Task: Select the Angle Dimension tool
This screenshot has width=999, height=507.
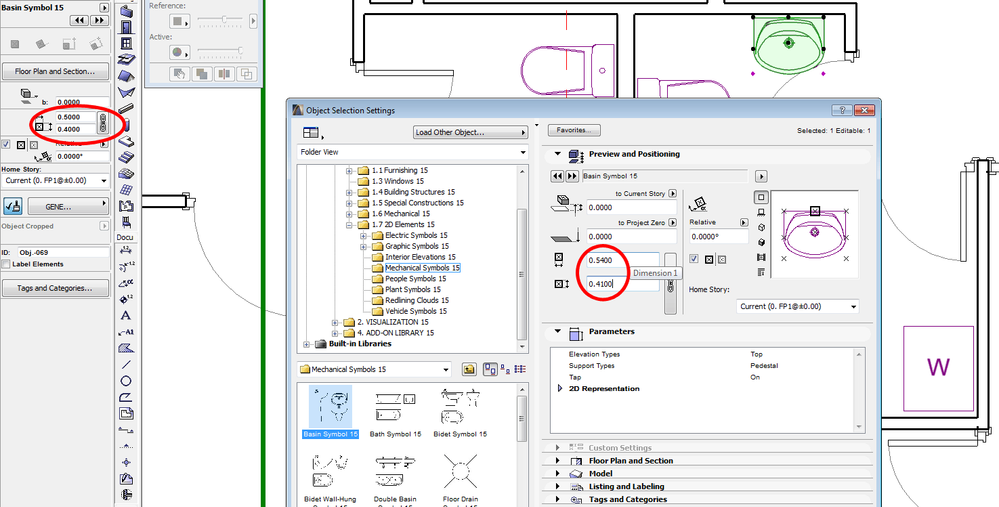Action: point(126,282)
